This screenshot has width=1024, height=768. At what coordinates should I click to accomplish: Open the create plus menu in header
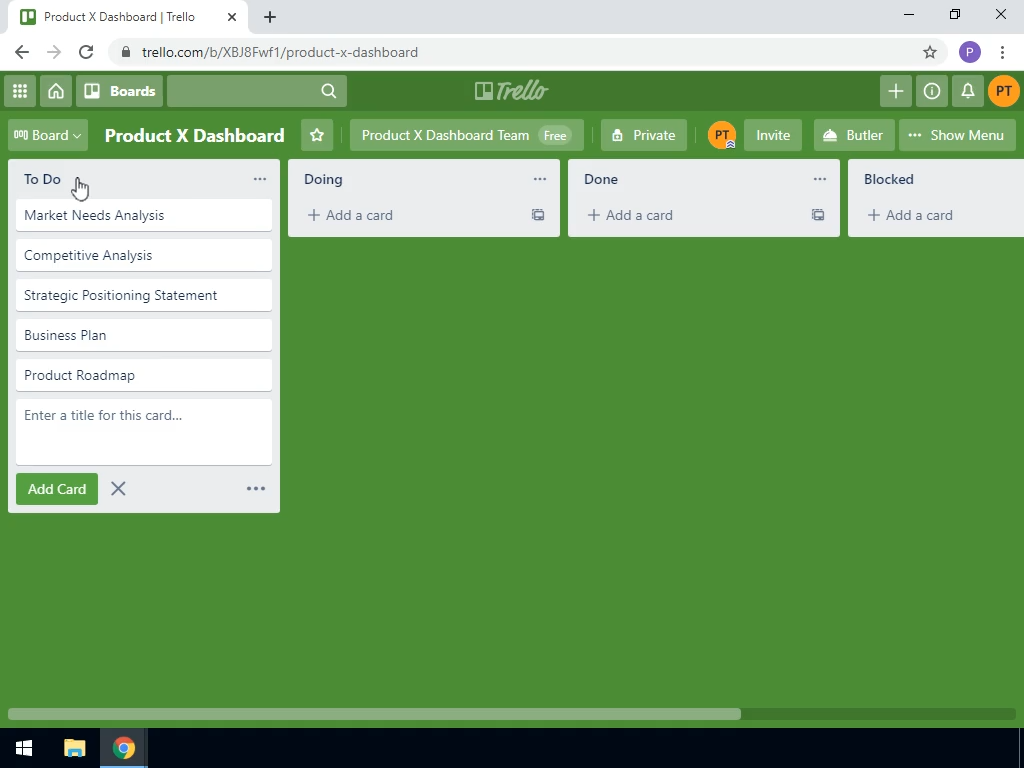coord(895,91)
